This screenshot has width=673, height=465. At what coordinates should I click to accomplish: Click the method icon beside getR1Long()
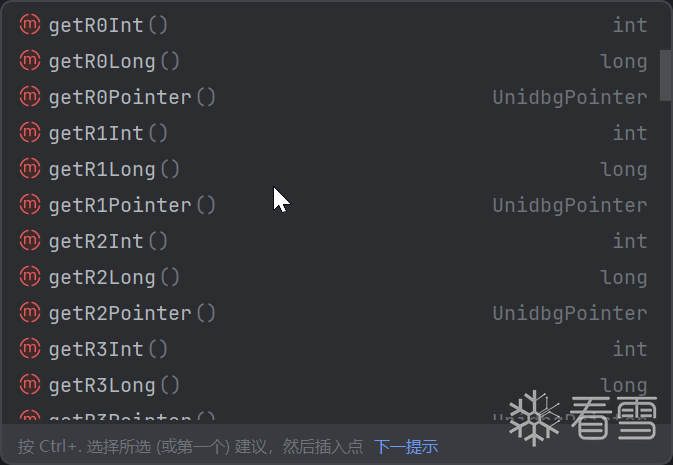click(x=30, y=169)
